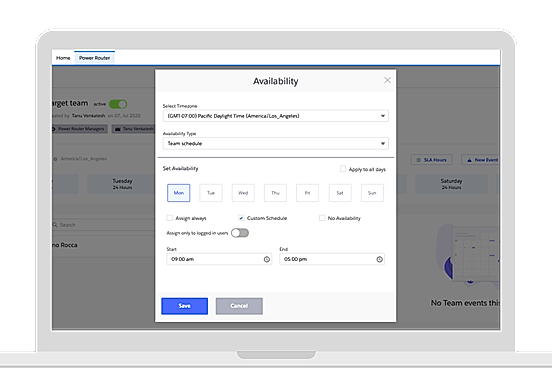Click the Save button
The height and width of the screenshot is (368, 552).
coord(184,306)
